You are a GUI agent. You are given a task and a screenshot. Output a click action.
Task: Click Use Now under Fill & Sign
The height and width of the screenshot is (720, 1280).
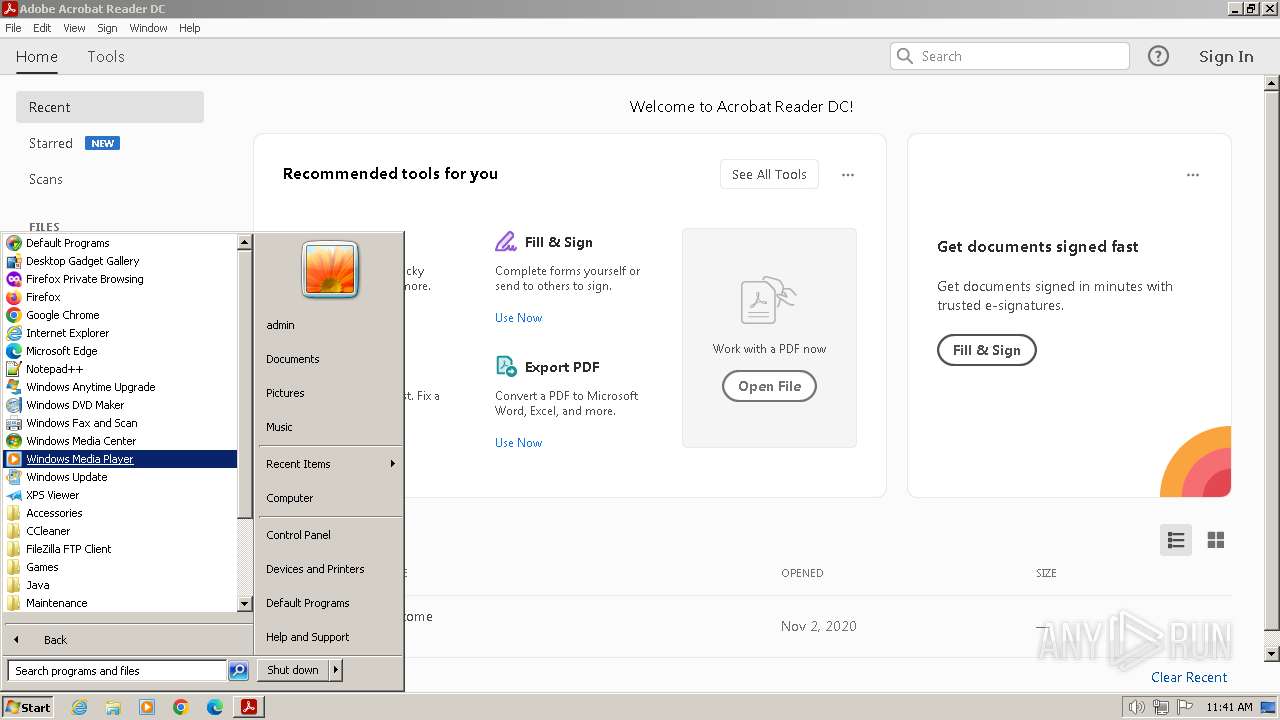(x=519, y=318)
